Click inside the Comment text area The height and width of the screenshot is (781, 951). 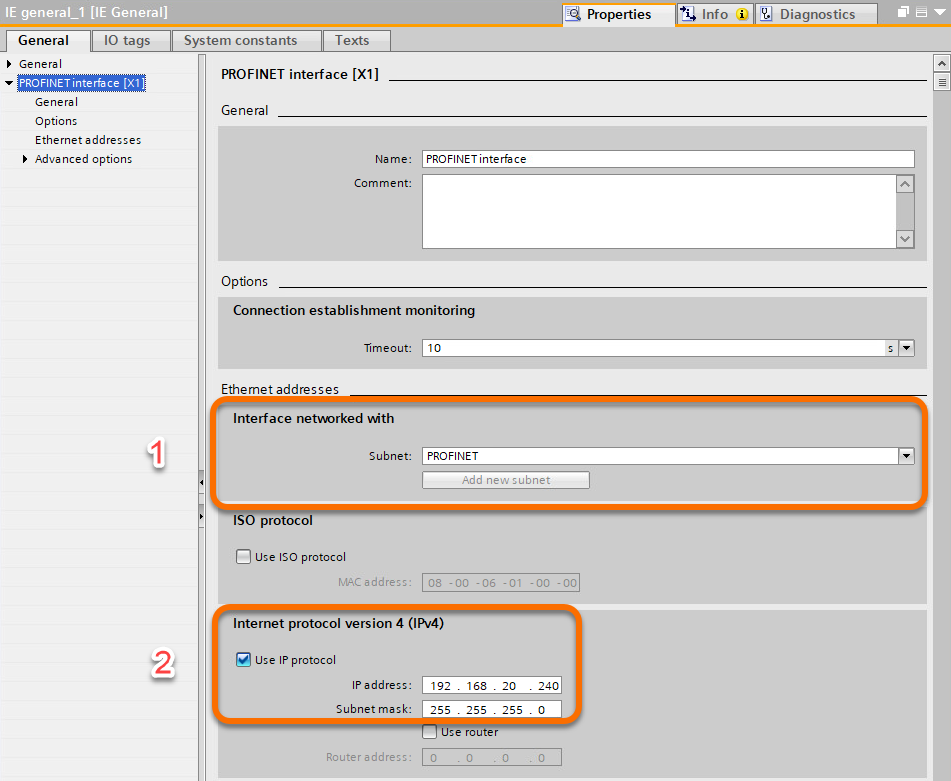(659, 212)
